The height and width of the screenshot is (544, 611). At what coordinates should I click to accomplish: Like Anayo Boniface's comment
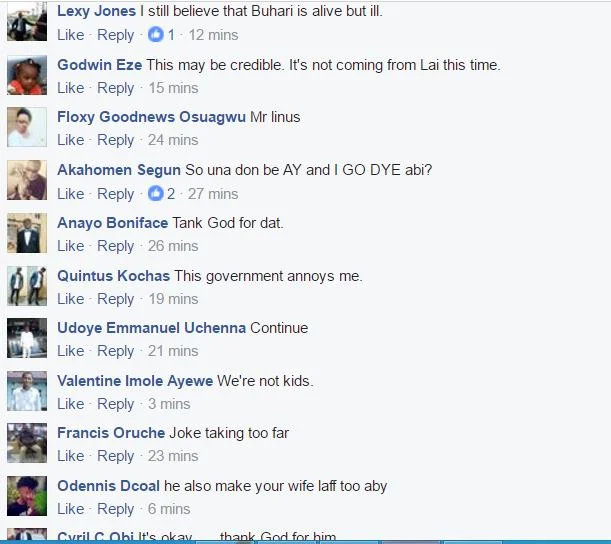coord(71,246)
